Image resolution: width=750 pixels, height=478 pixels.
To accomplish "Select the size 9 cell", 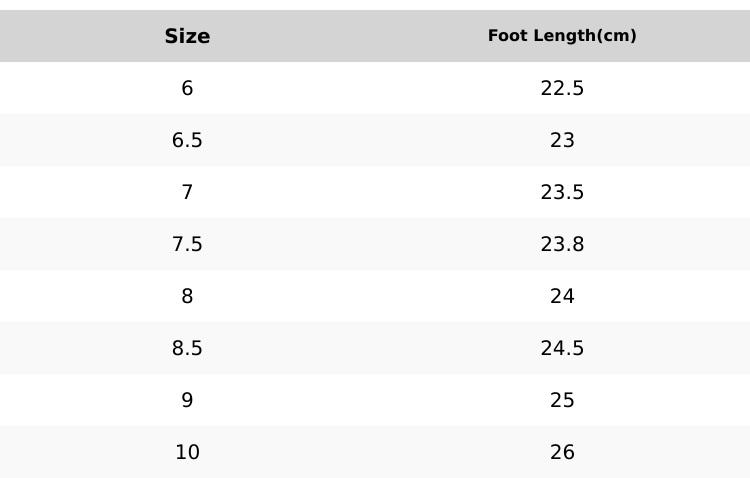I will point(187,400).
